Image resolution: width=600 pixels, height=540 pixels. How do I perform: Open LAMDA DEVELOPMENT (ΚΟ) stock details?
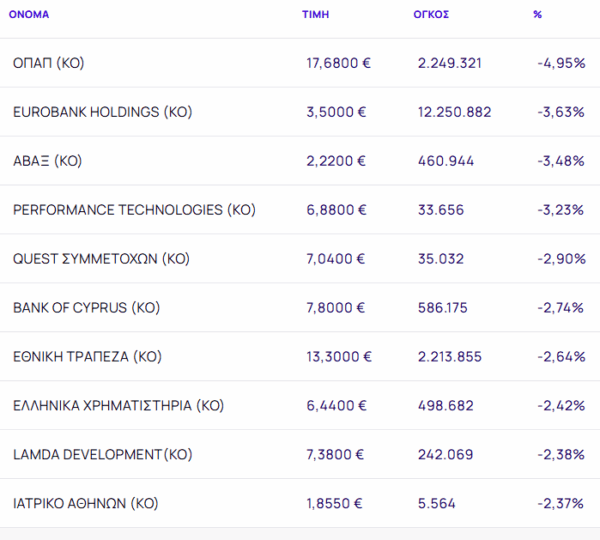(102, 455)
